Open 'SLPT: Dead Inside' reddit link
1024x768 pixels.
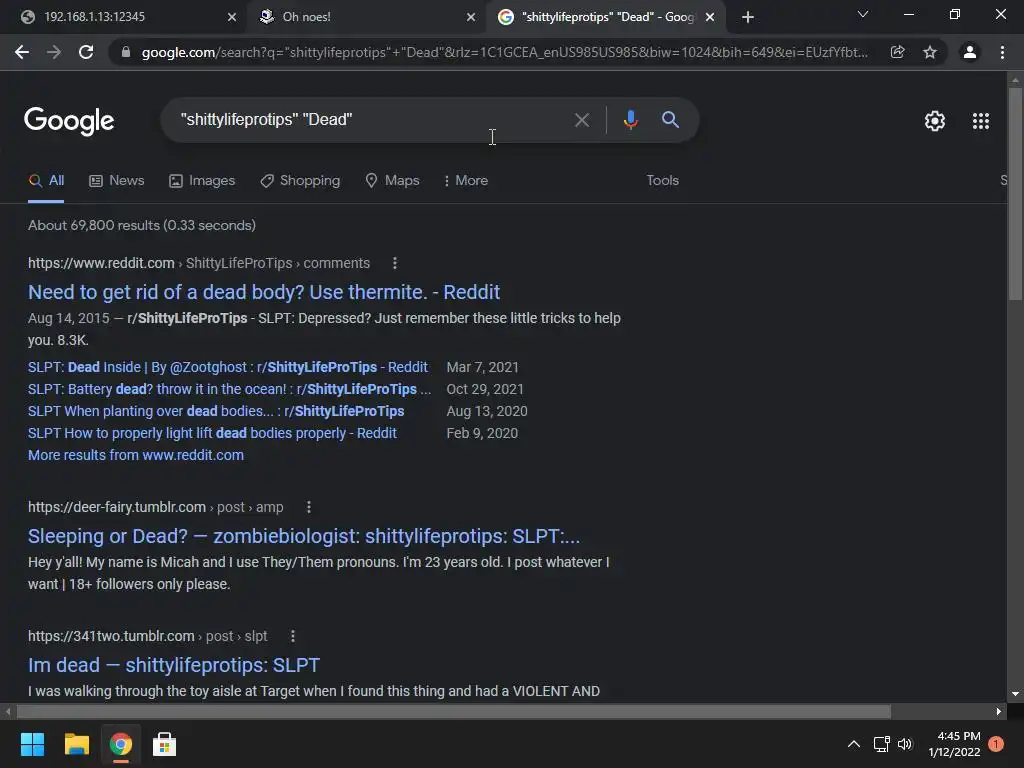point(228,367)
